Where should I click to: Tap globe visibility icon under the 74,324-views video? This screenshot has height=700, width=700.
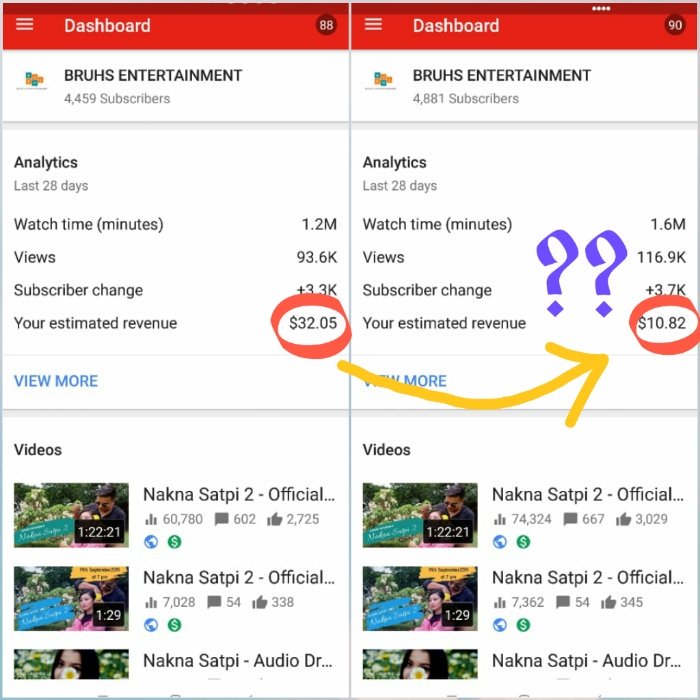(500, 542)
